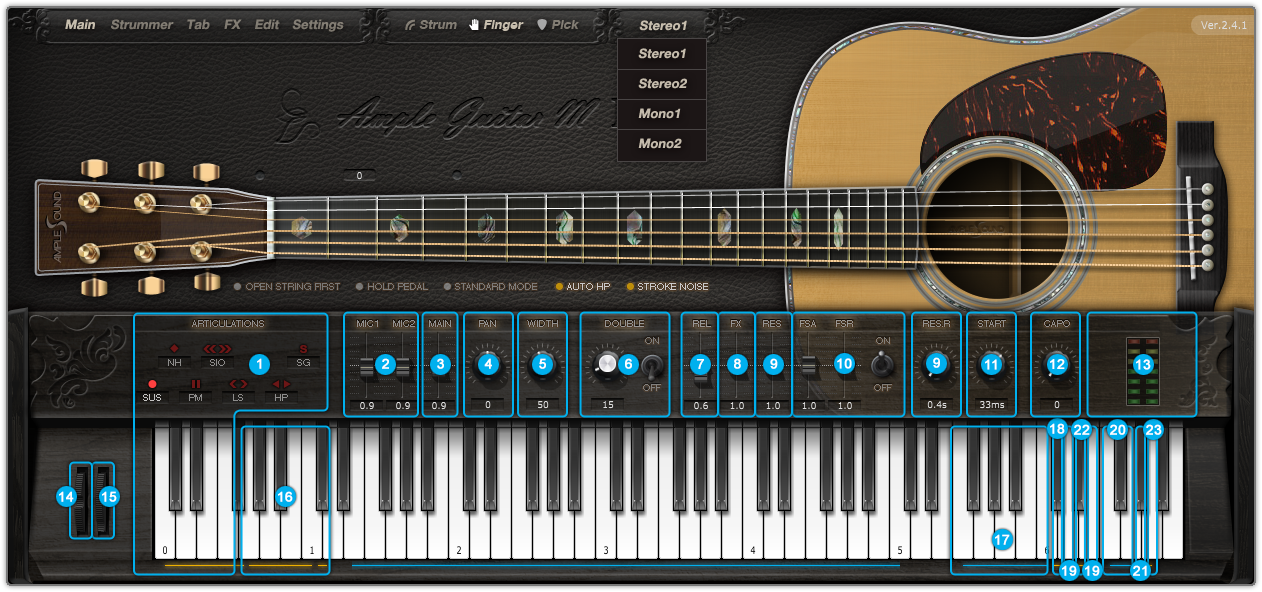Click the RES:R value field showing 0.4s
Screen dimensions: 1262x592
point(936,405)
